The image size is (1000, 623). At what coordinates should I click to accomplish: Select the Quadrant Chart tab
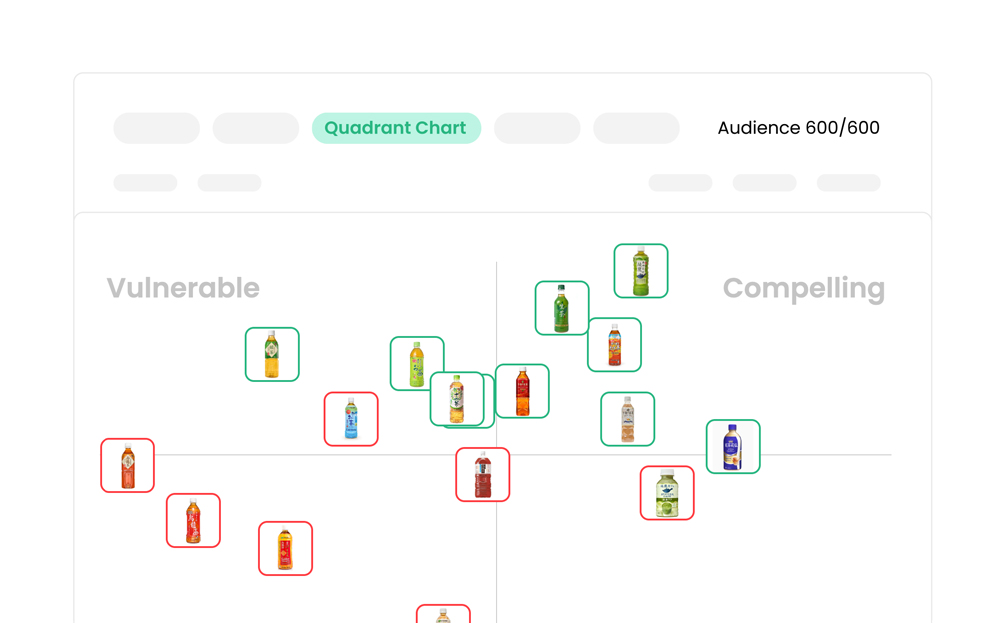(x=396, y=128)
